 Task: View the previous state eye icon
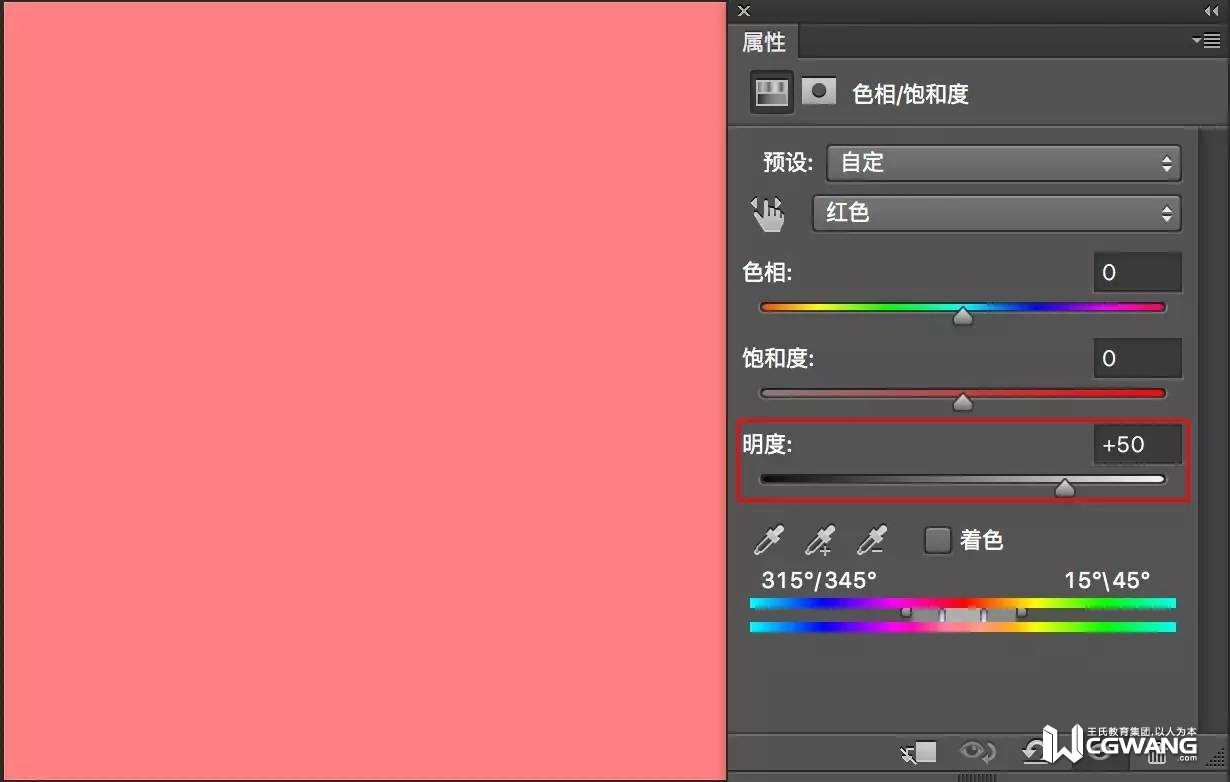click(976, 751)
